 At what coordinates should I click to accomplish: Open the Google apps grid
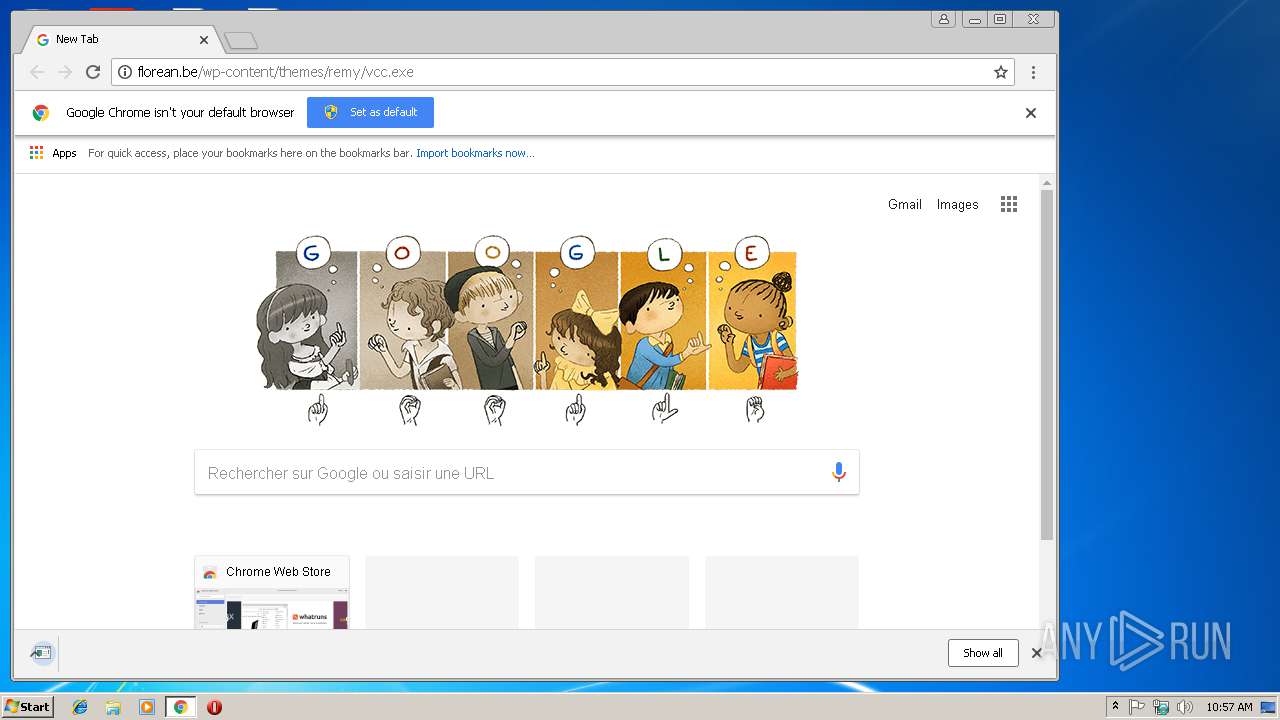1009,204
